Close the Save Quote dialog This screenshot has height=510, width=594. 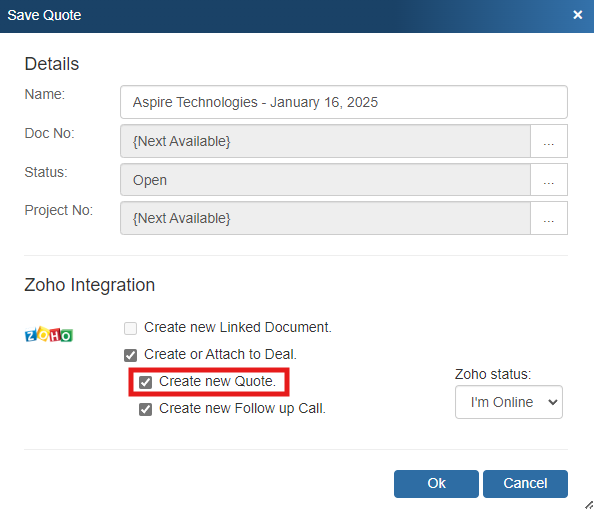[577, 15]
